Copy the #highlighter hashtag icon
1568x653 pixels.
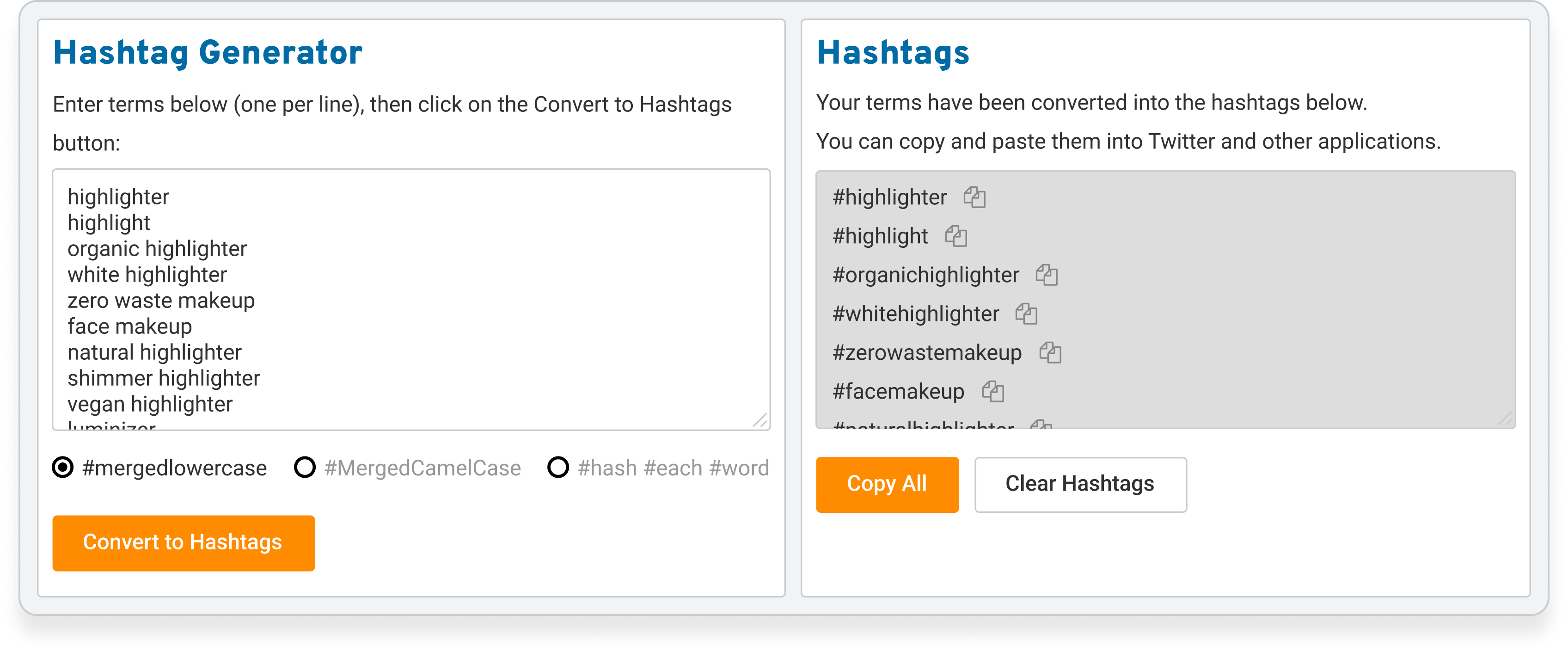(x=974, y=197)
